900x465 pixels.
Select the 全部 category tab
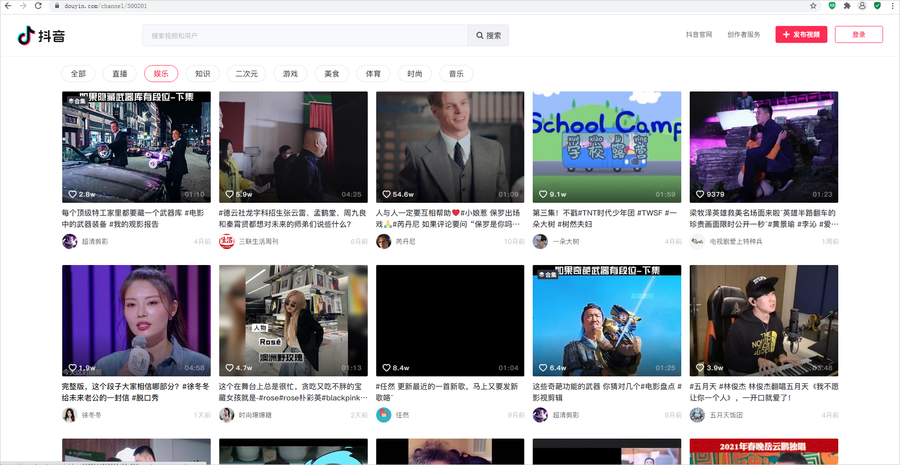(x=79, y=73)
